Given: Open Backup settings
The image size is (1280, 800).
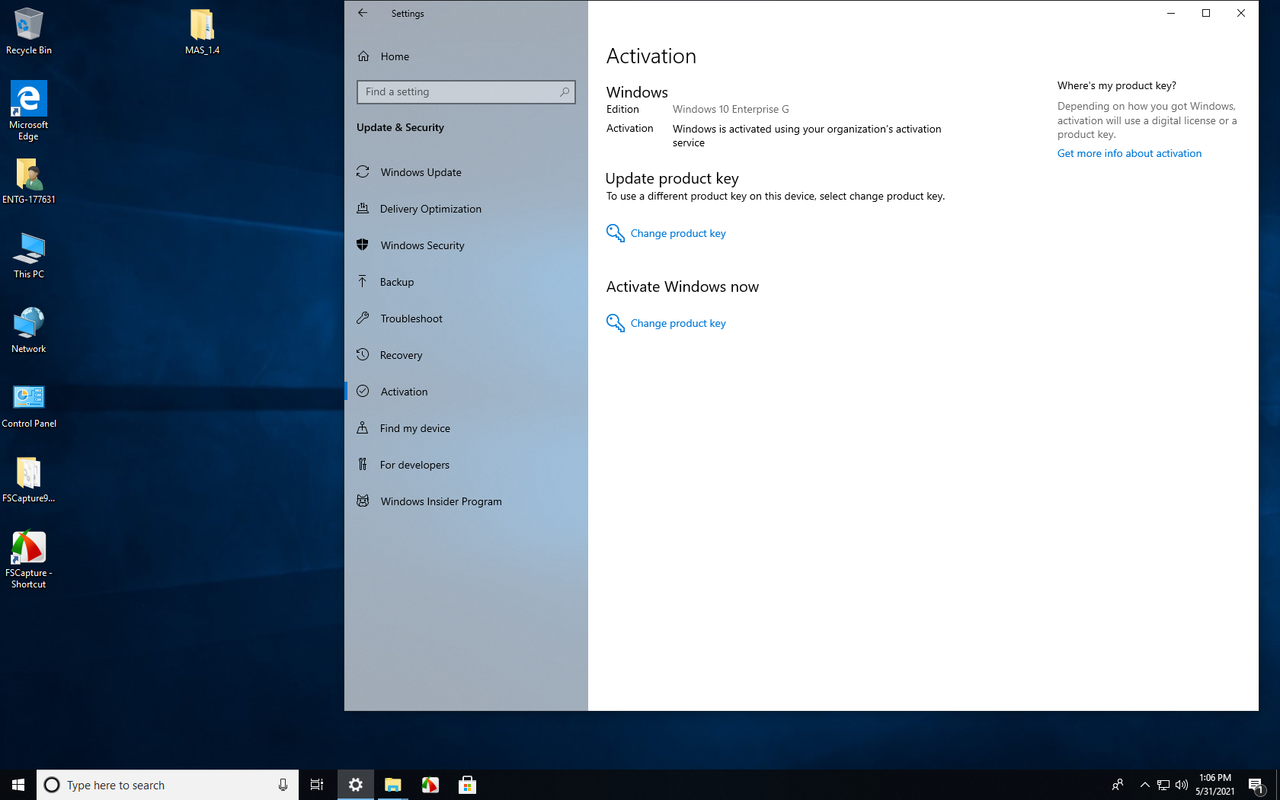Looking at the screenshot, I should (x=466, y=282).
